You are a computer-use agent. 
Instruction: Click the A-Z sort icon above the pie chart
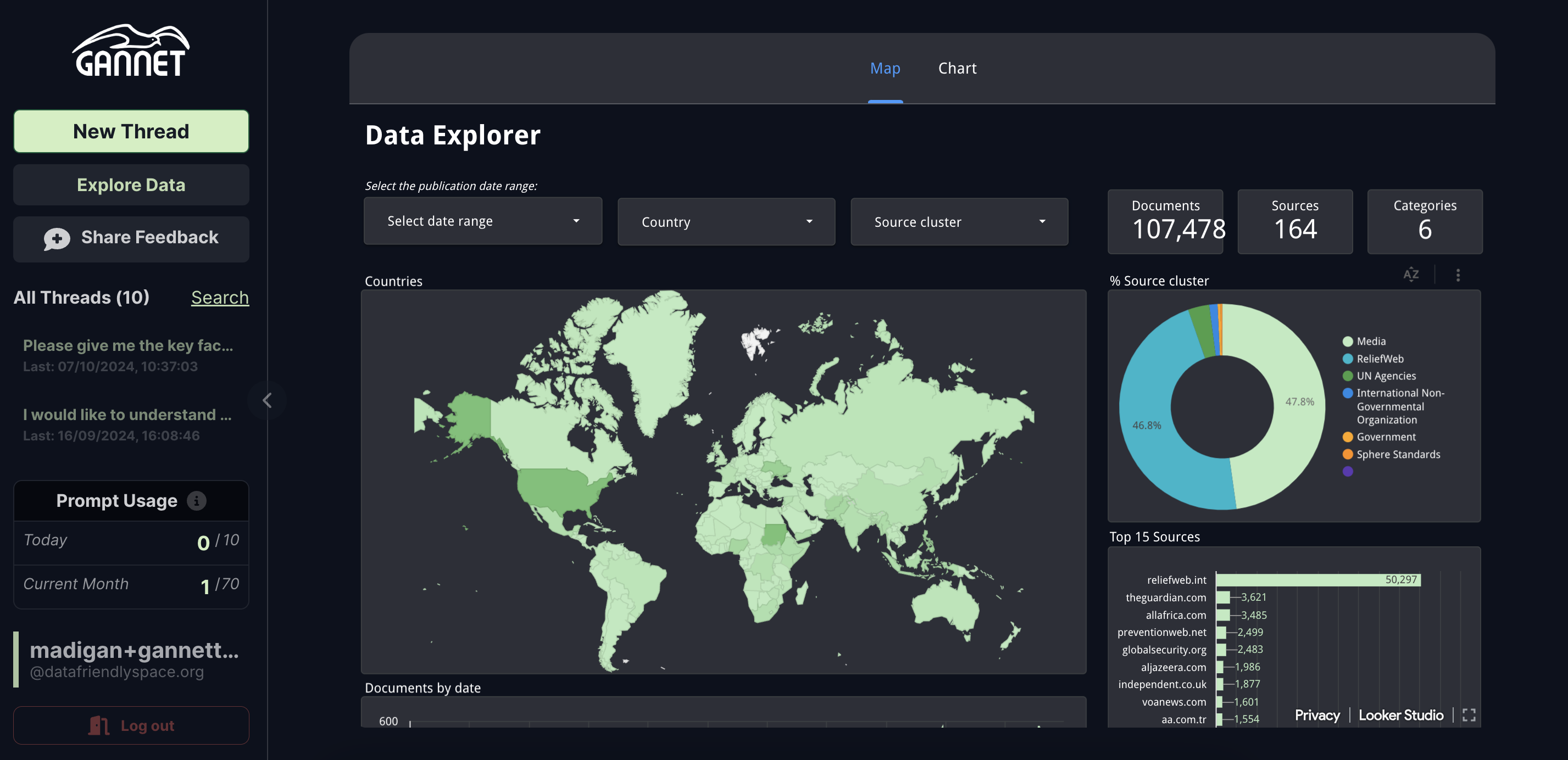pyautogui.click(x=1410, y=275)
